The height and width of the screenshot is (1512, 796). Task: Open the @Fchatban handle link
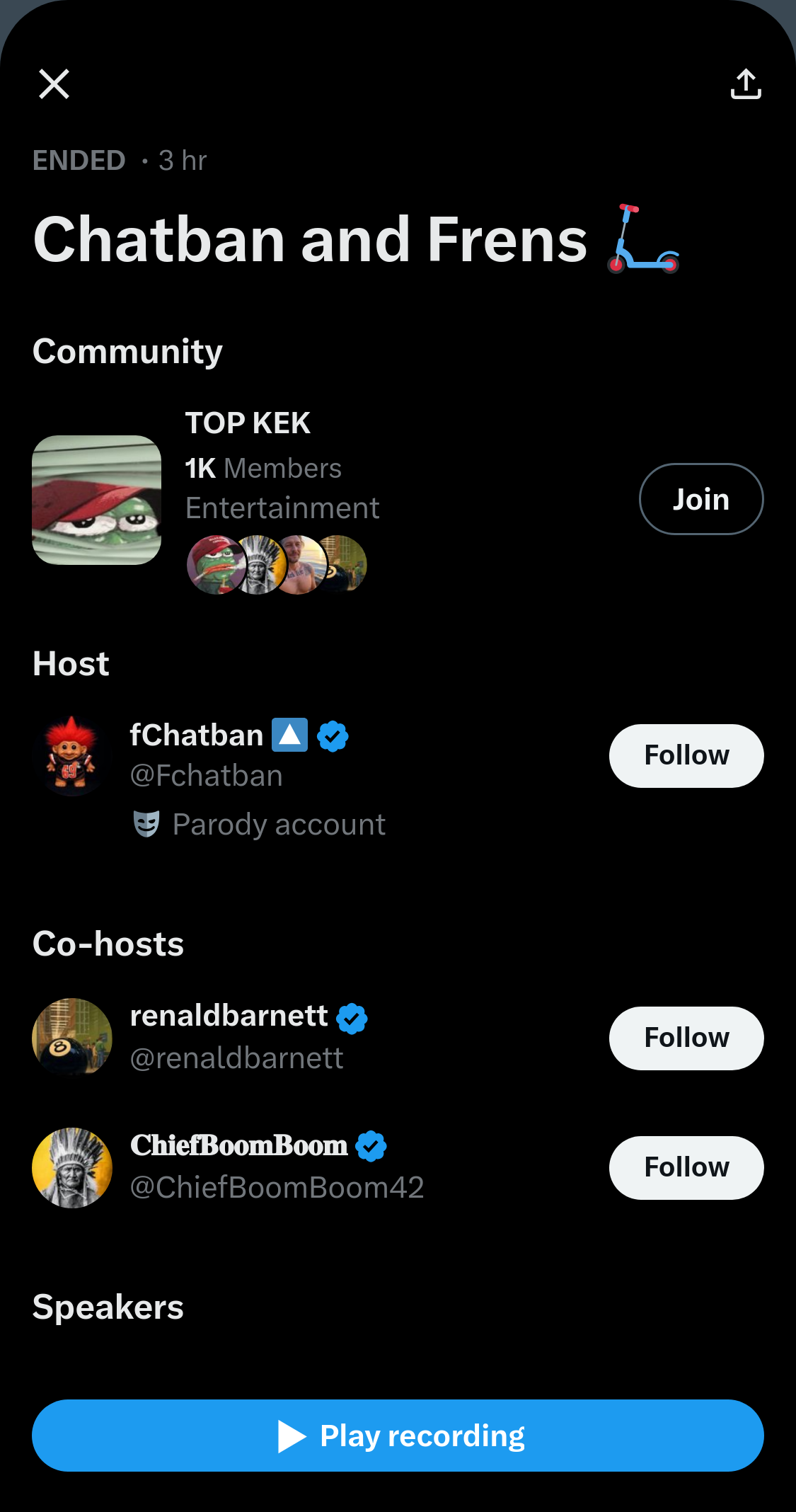pyautogui.click(x=206, y=776)
